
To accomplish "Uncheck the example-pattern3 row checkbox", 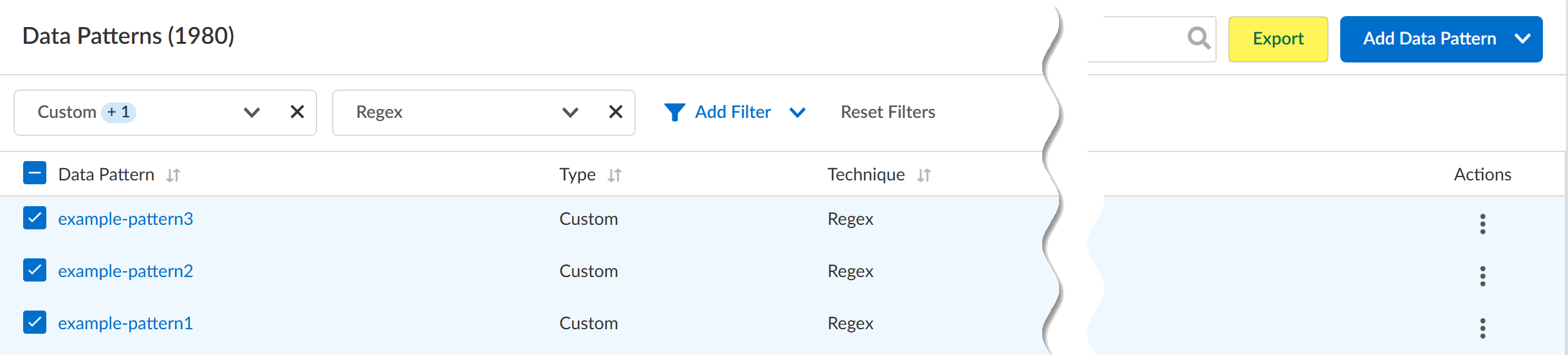I will click(35, 218).
